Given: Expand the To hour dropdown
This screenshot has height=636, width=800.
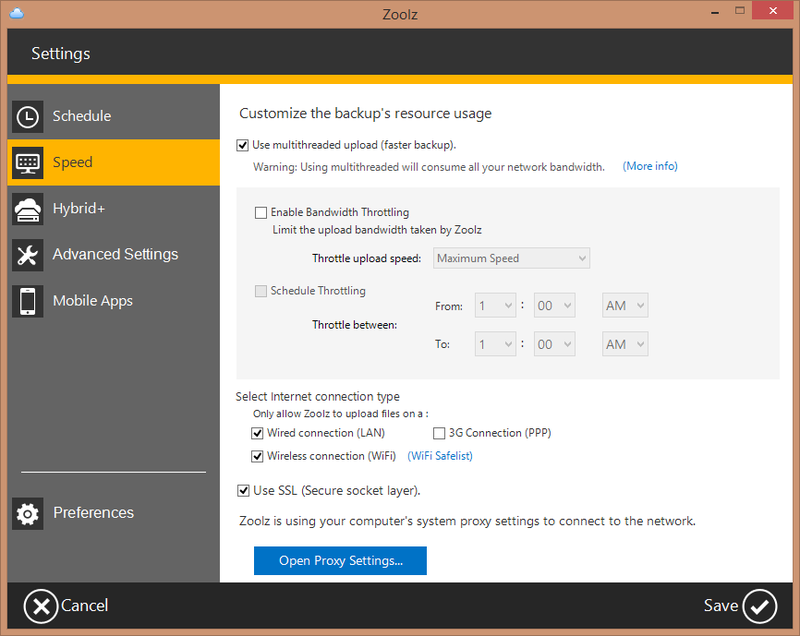Looking at the screenshot, I should 495,344.
